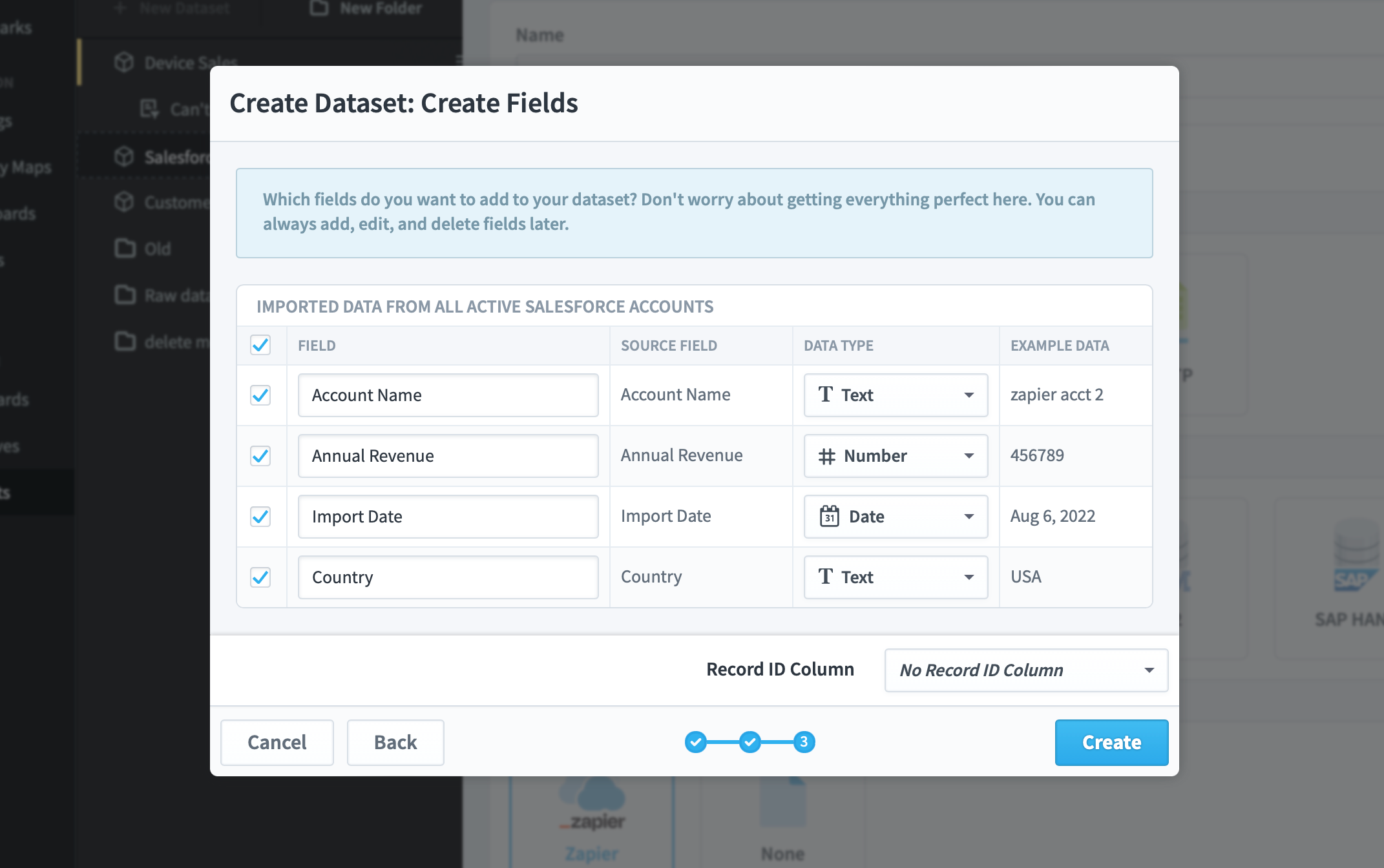Click source field 'Annual Revenue' text

682,455
